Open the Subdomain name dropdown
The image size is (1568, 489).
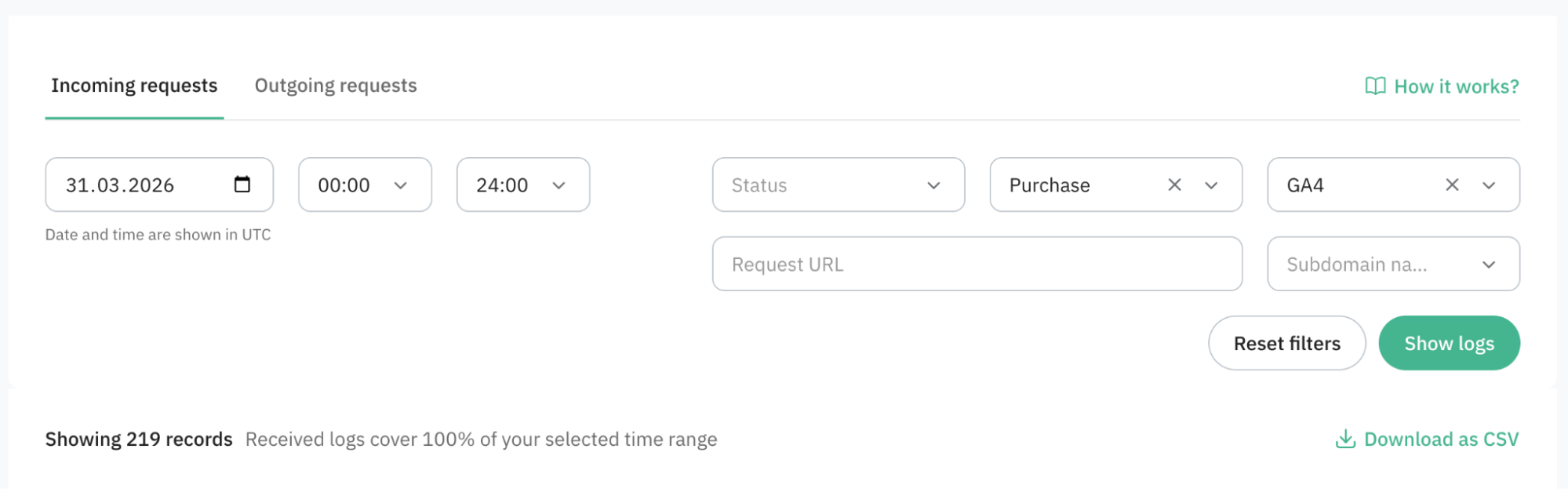(x=1393, y=264)
